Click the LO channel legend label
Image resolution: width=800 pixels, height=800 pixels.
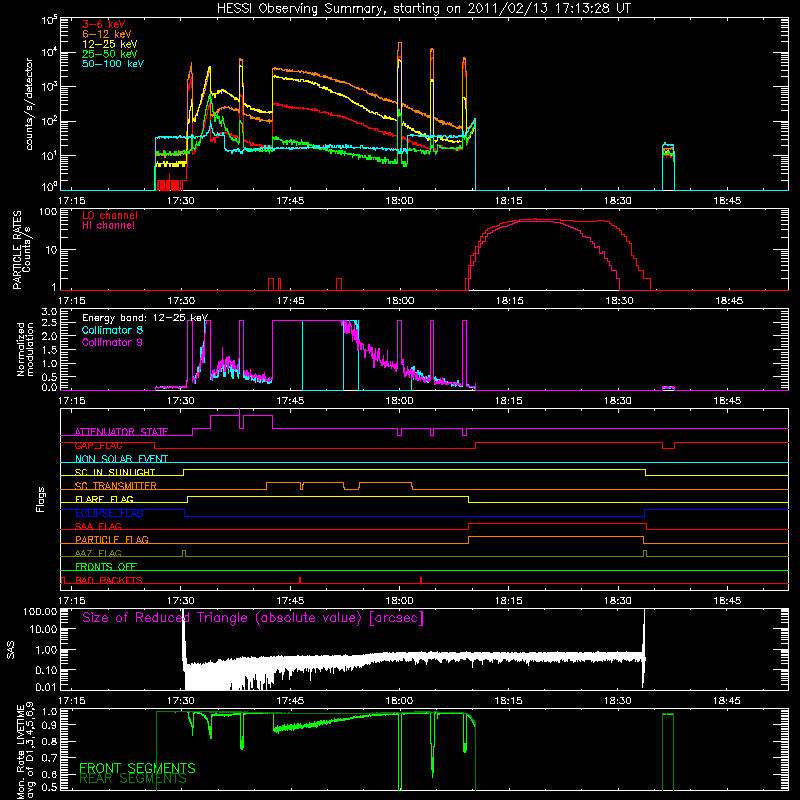point(110,215)
